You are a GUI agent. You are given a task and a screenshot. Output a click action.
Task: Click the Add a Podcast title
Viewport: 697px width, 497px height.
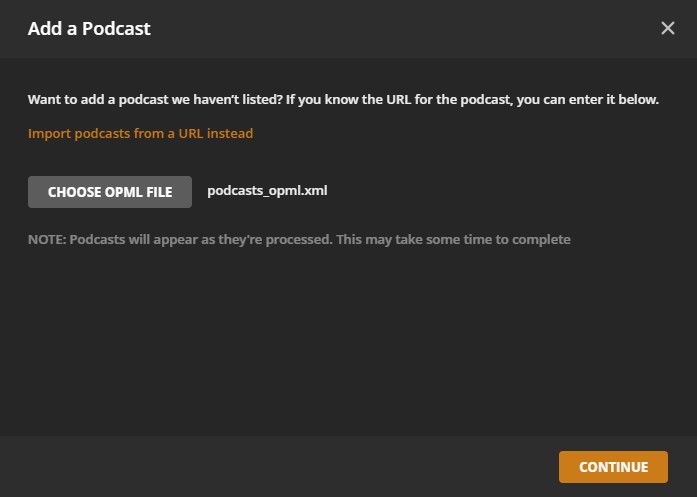point(89,28)
